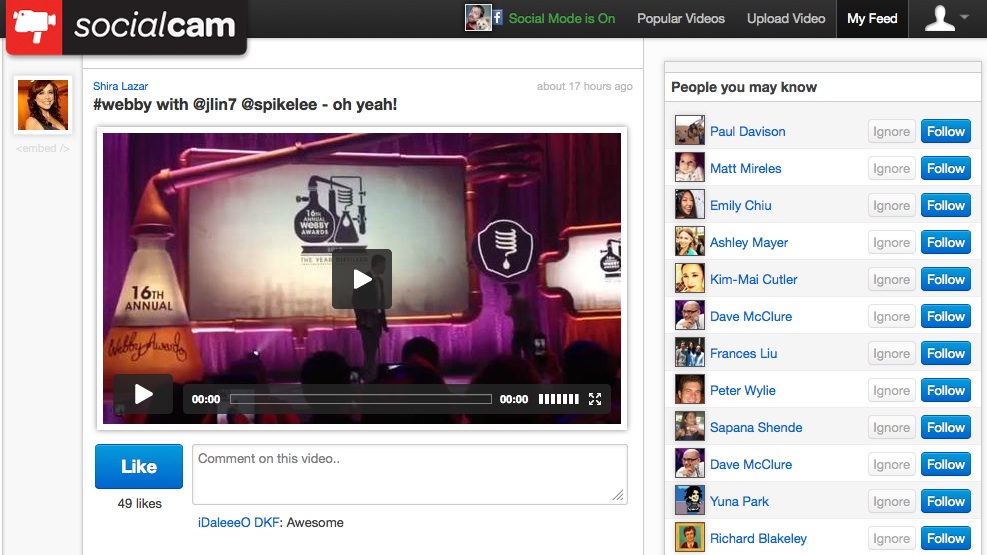
Task: Open Shira Lazar's avatar photo
Action: point(43,105)
